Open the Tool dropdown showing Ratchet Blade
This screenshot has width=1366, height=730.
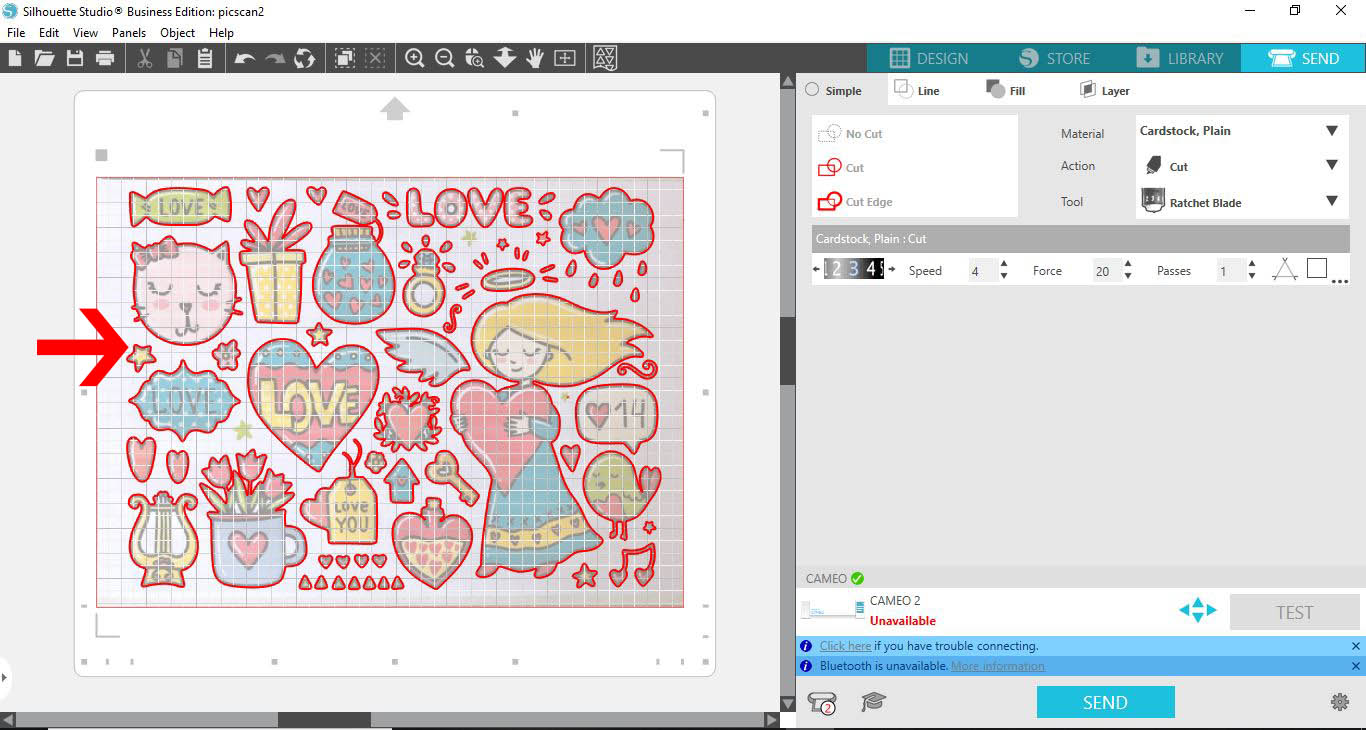tap(1331, 202)
